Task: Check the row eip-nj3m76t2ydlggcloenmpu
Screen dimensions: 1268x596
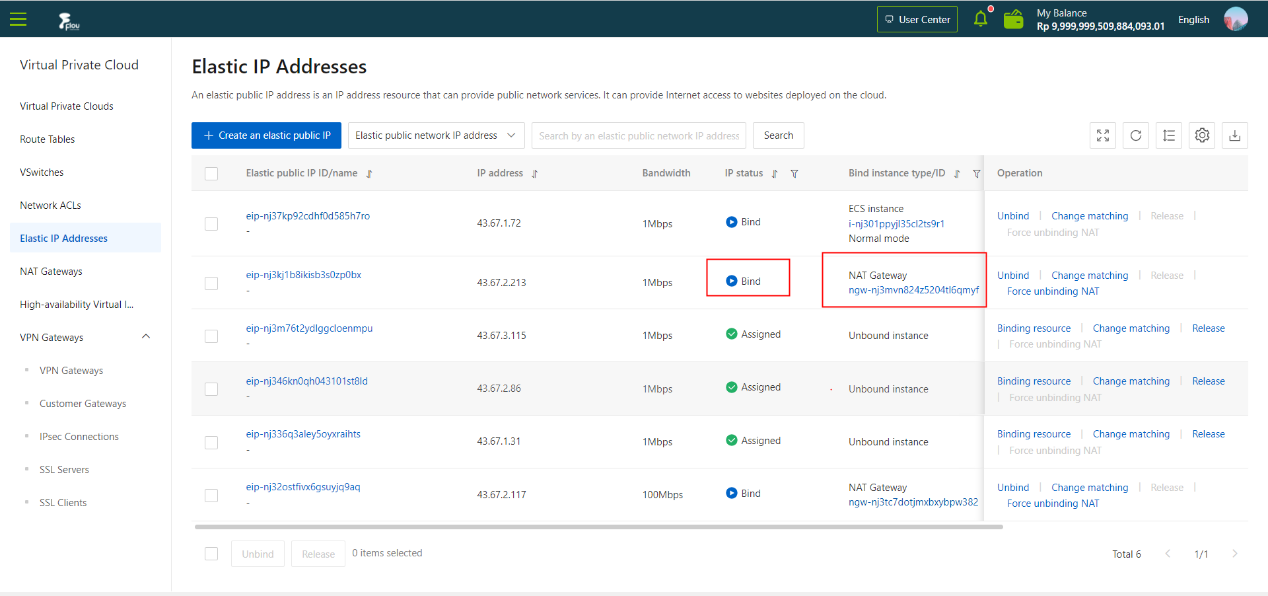Action: 211,336
